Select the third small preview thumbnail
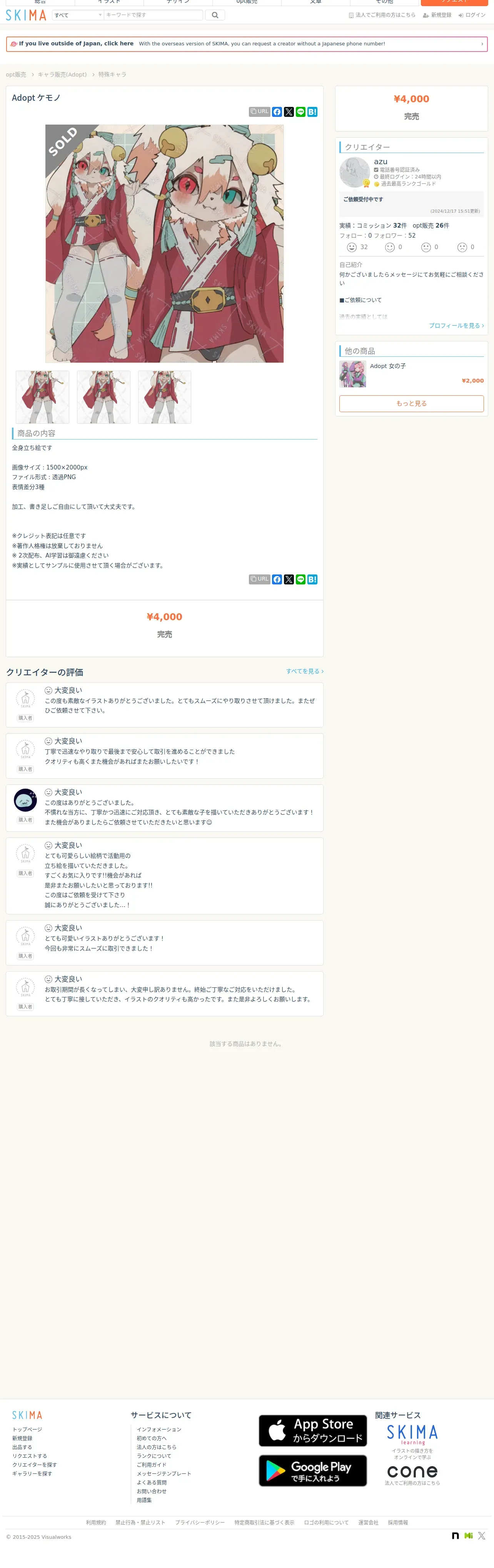 pyautogui.click(x=164, y=398)
